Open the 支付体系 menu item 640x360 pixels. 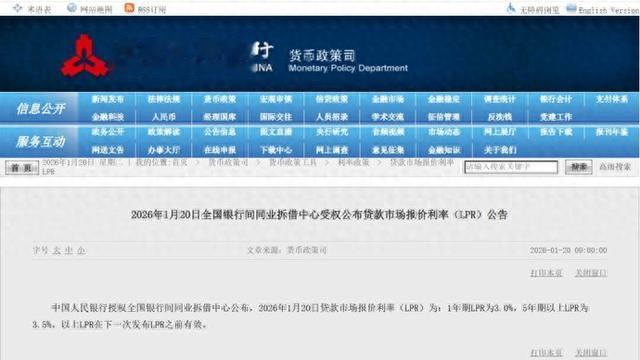[x=612, y=99]
